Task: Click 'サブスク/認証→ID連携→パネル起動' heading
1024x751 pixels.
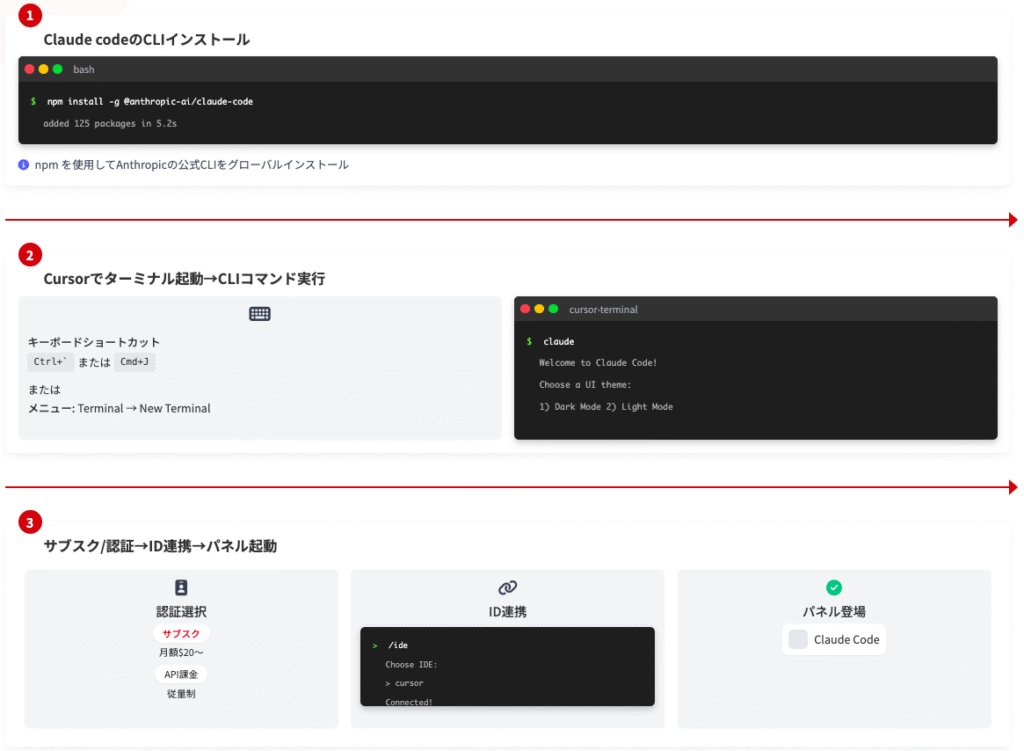Action: coord(160,546)
